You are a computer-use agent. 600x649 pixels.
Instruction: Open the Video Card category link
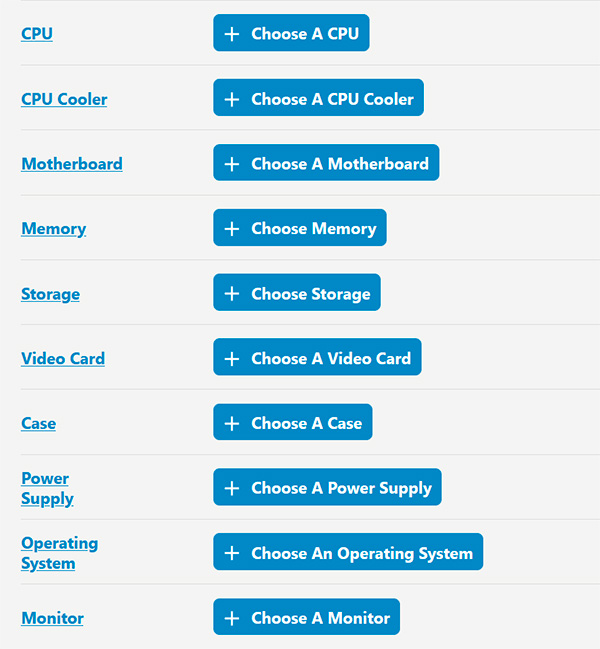tap(63, 358)
